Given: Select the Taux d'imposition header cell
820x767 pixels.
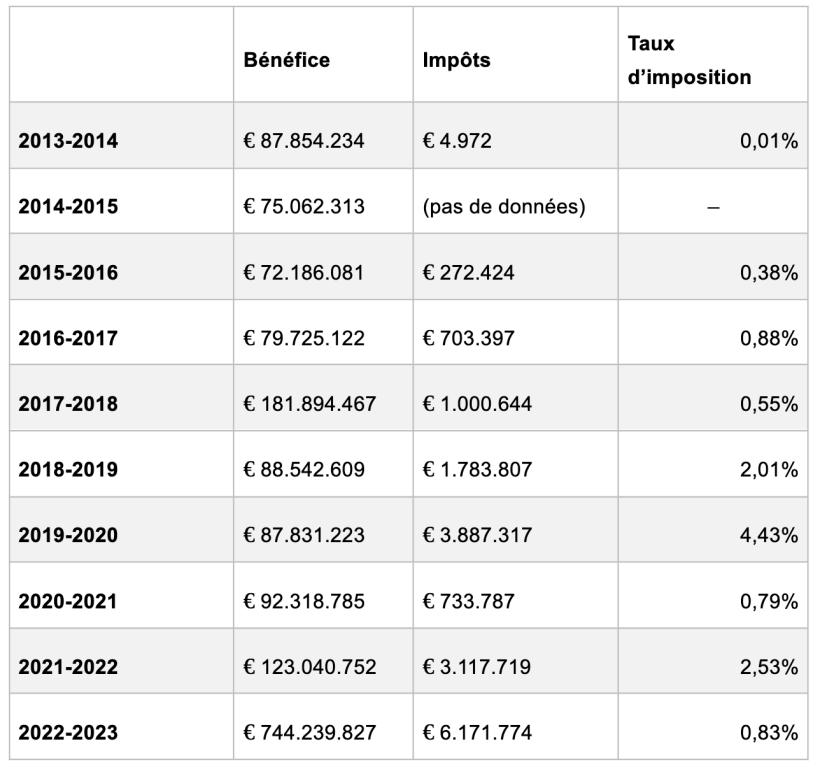Looking at the screenshot, I should point(689,60).
